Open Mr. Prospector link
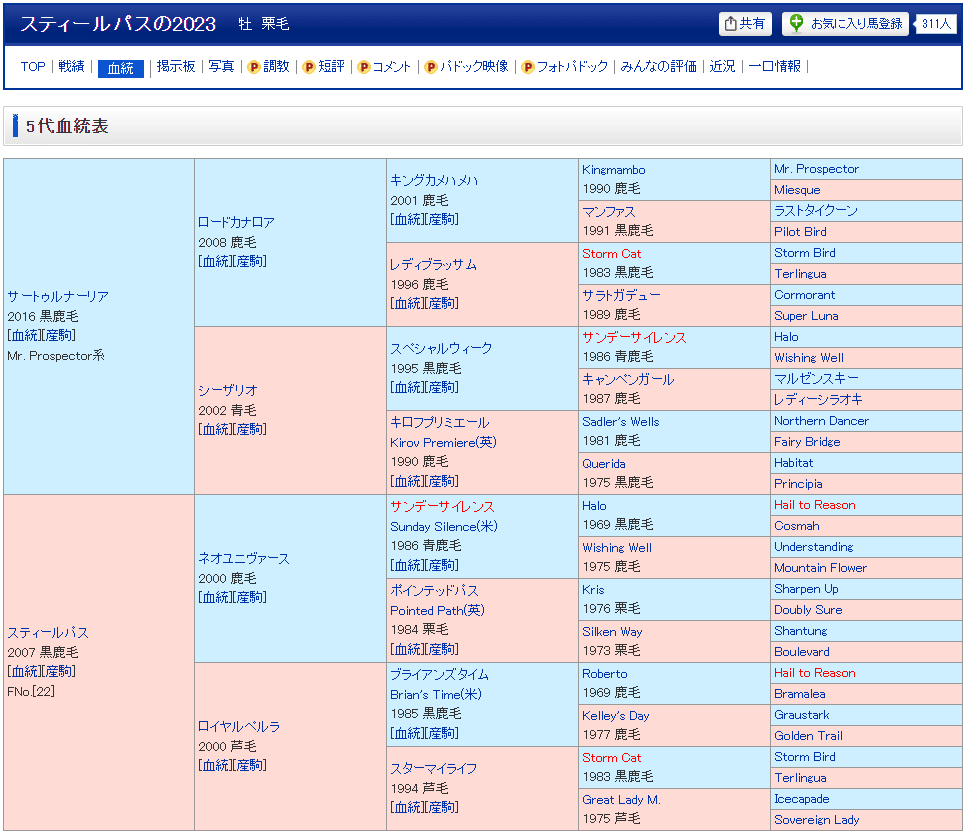964x833 pixels. pyautogui.click(x=816, y=168)
